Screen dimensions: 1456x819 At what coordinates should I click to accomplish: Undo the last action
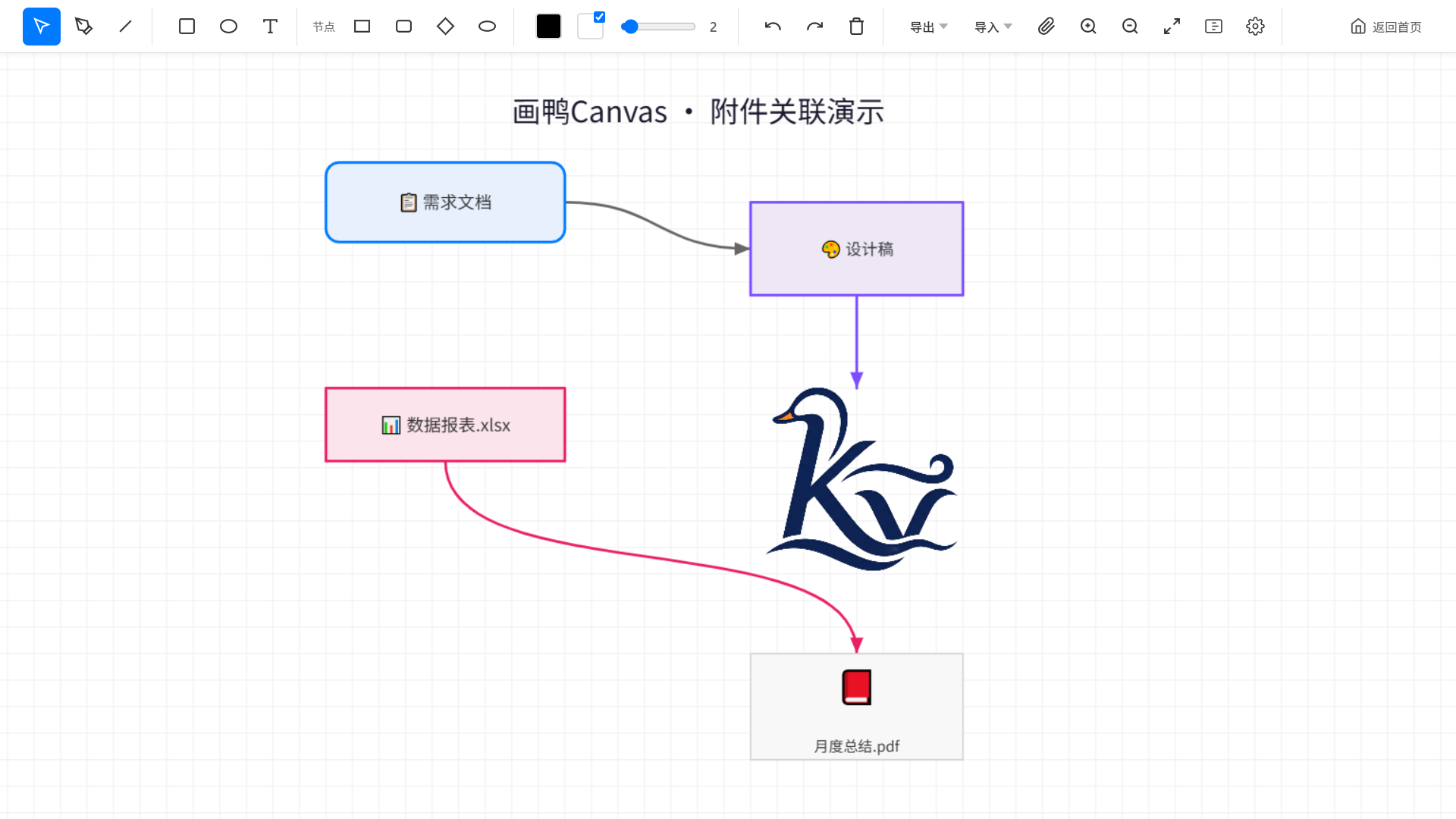click(x=773, y=27)
